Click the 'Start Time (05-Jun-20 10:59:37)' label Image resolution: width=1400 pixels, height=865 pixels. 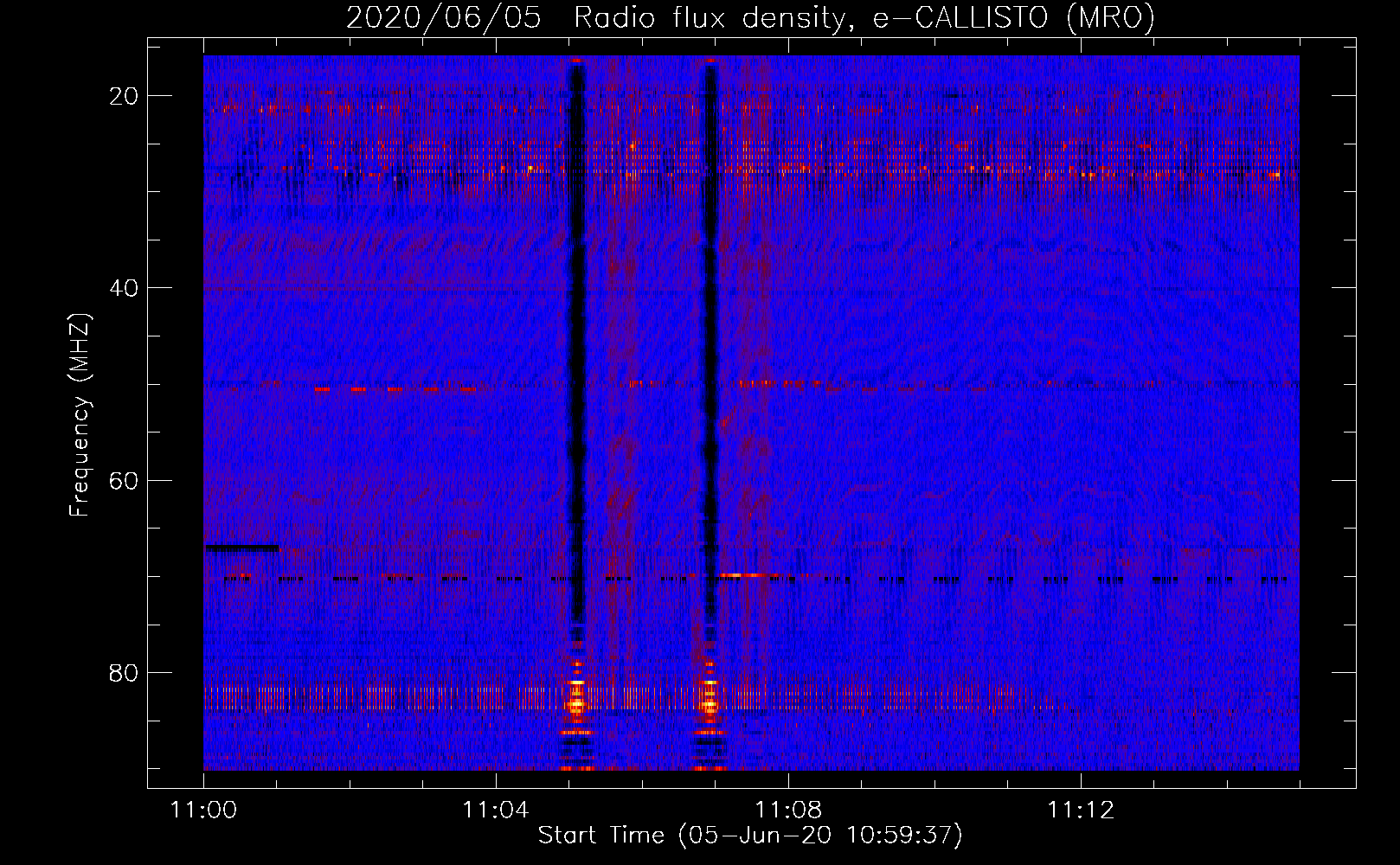pos(749,836)
